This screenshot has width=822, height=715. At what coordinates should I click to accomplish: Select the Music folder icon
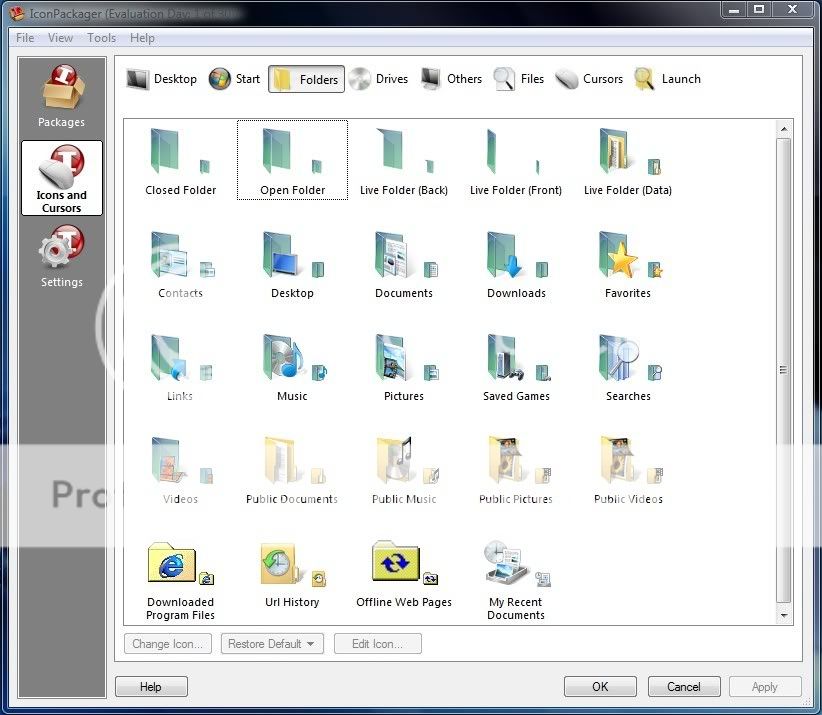coord(292,366)
